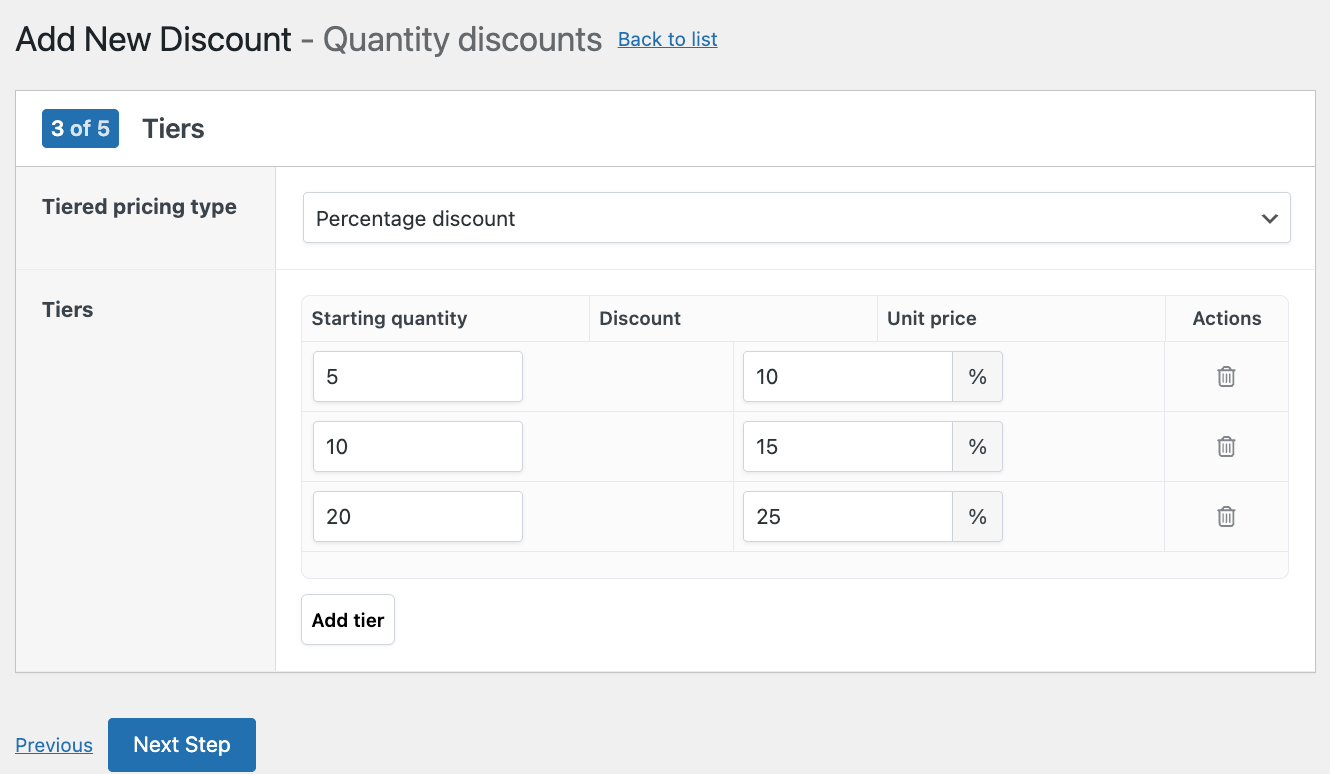Click the percent symbol next to the 15% discount
The width and height of the screenshot is (1330, 774).
pos(977,446)
